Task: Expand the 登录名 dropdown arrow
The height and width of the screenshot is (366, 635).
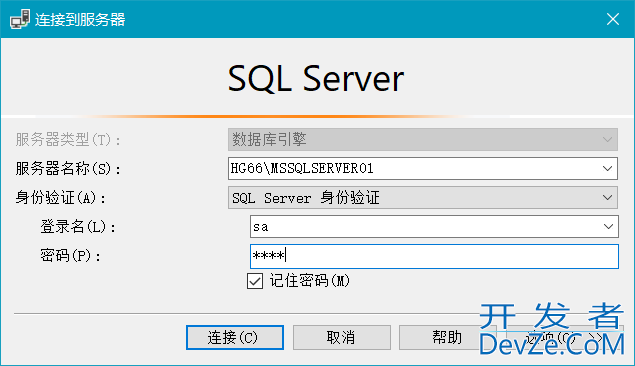Action: pos(608,227)
